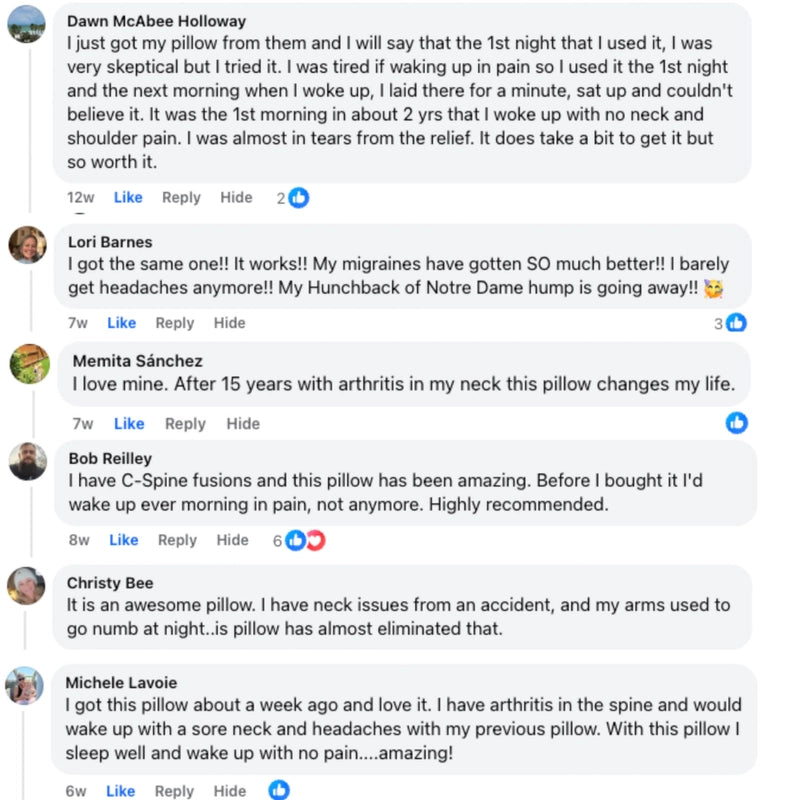This screenshot has width=800, height=800.
Task: Click like reaction icon on Memita's comment
Action: pyautogui.click(x=737, y=423)
